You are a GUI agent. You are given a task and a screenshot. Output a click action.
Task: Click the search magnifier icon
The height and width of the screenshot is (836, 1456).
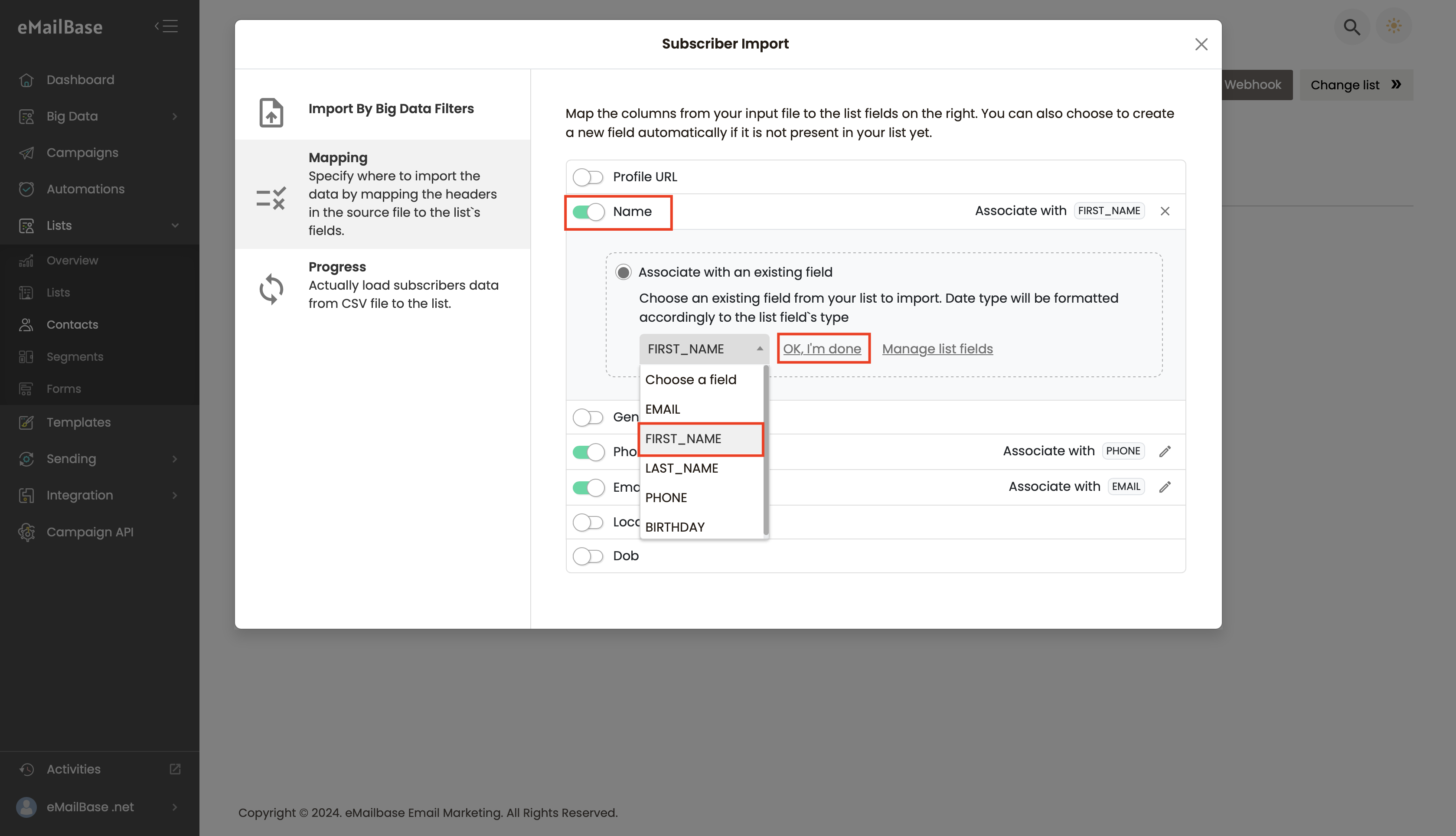(x=1352, y=26)
